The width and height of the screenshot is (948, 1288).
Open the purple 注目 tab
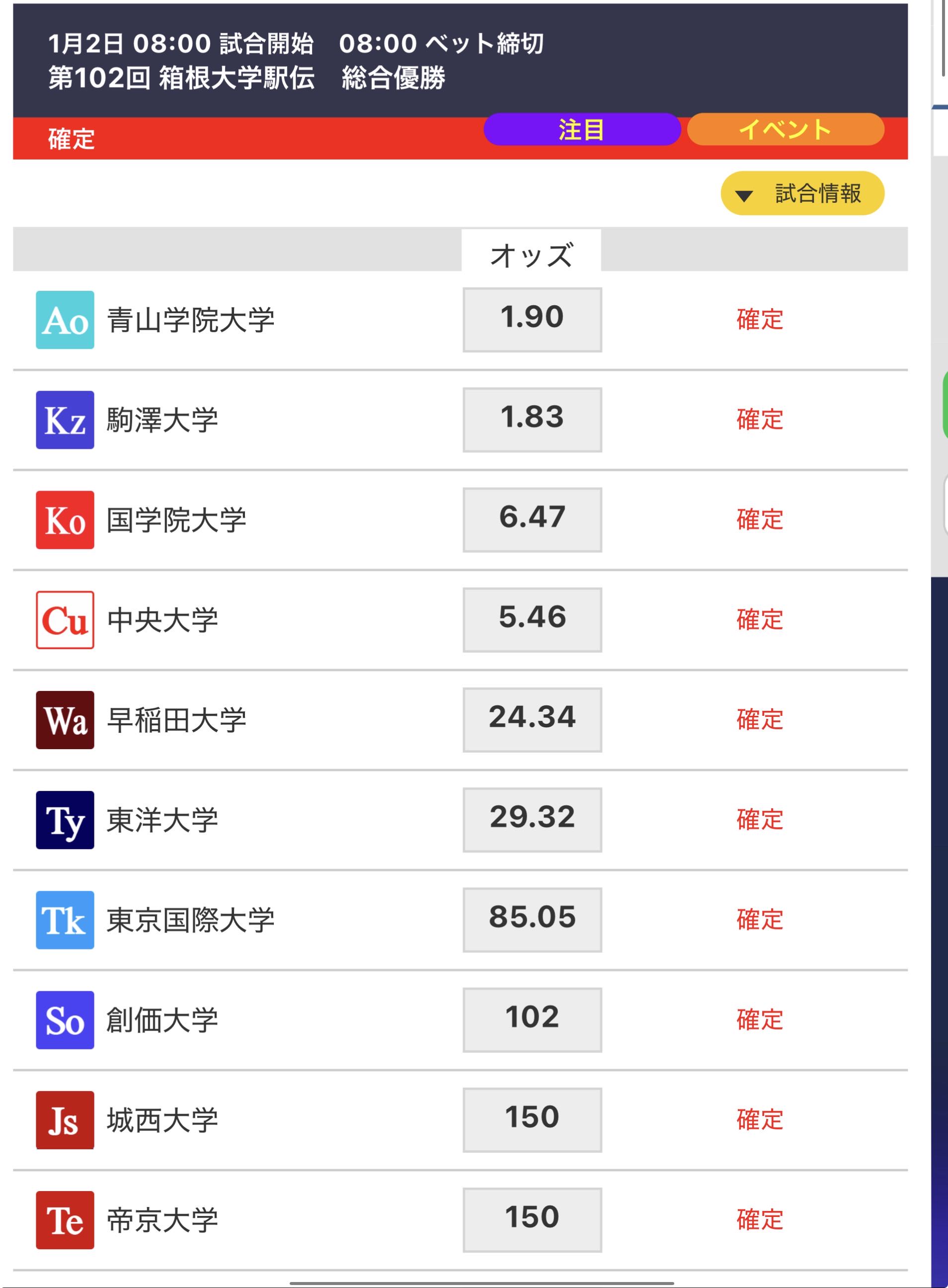click(x=581, y=130)
